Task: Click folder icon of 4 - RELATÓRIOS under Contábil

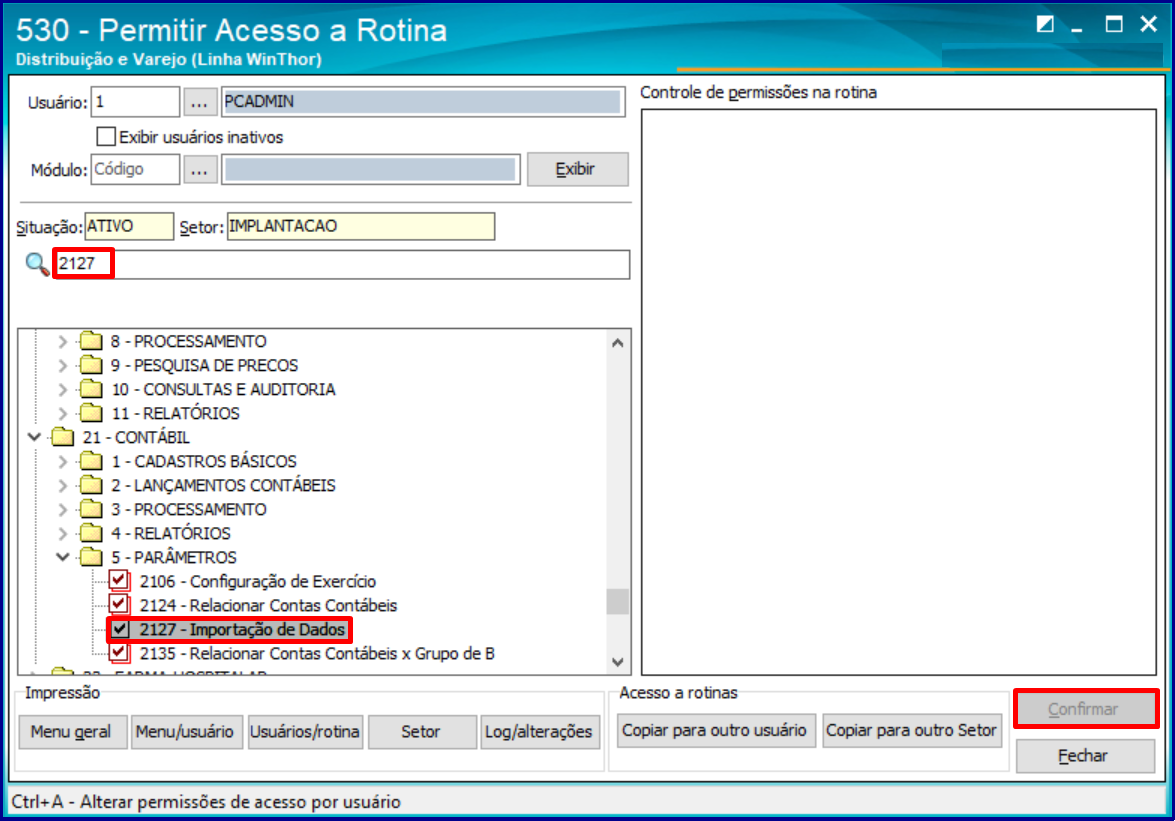Action: coord(91,533)
